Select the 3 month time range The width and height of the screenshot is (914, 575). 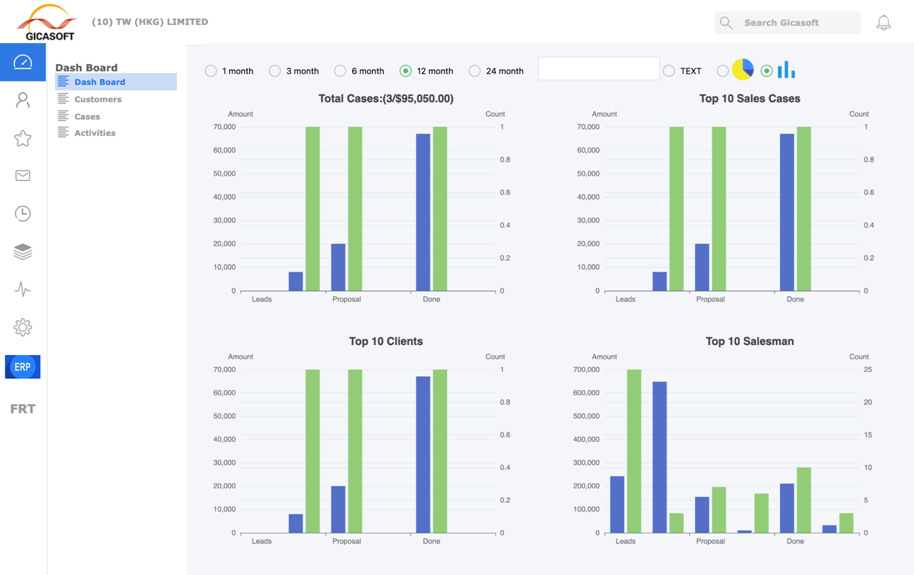point(275,71)
